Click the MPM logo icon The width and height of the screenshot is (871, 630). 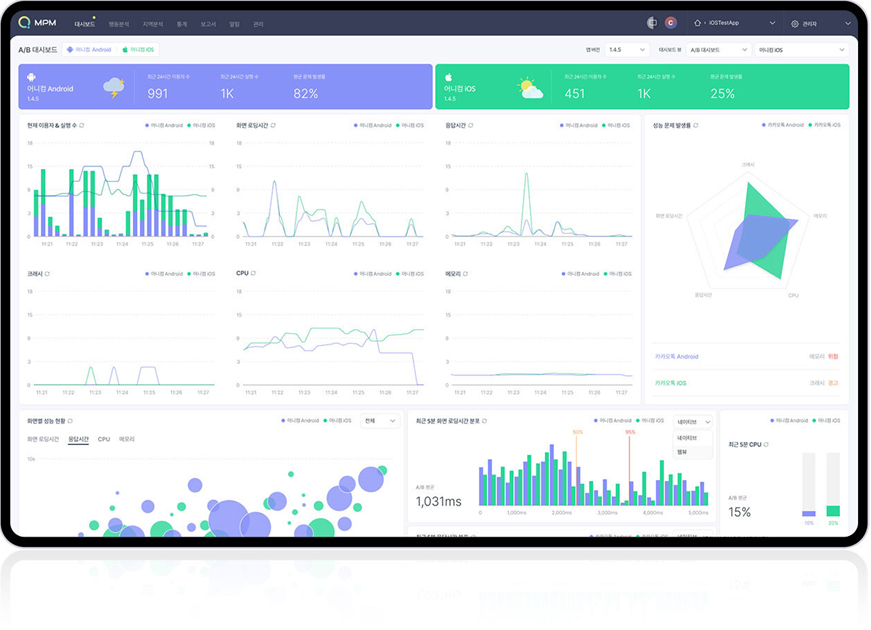click(x=24, y=22)
